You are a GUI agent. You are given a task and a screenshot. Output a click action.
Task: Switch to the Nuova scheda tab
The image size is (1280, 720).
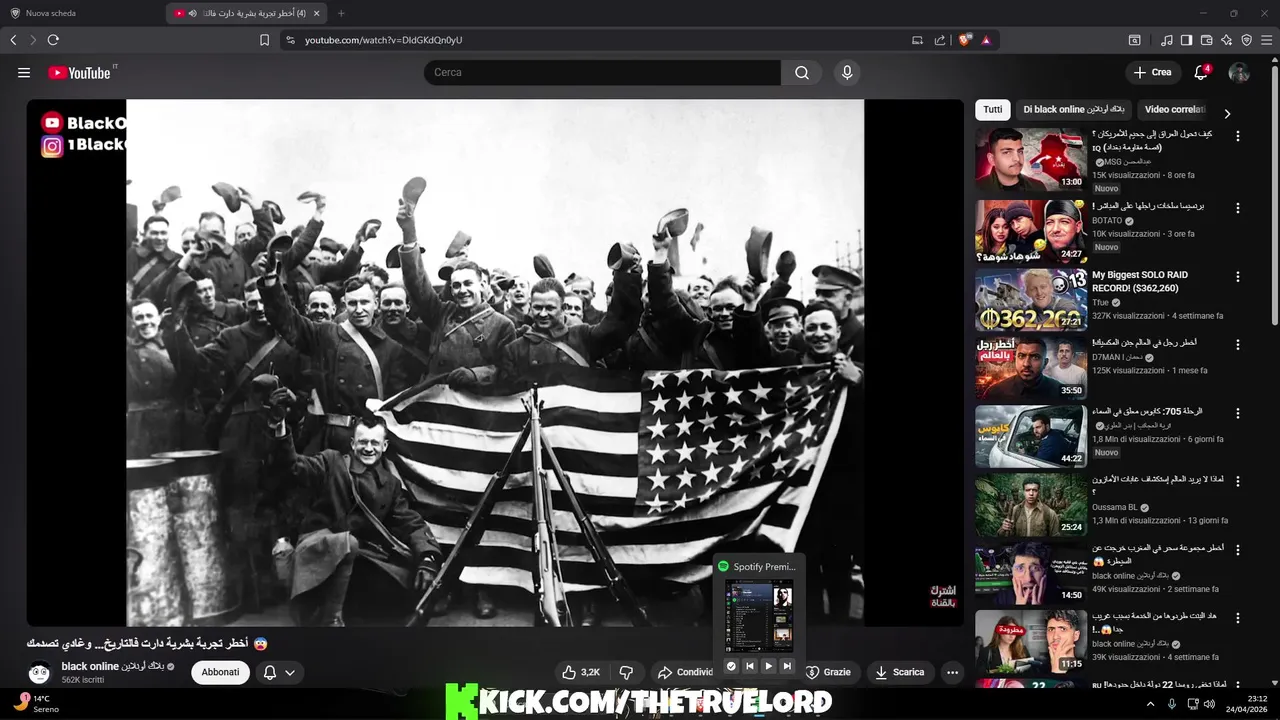pyautogui.click(x=82, y=13)
